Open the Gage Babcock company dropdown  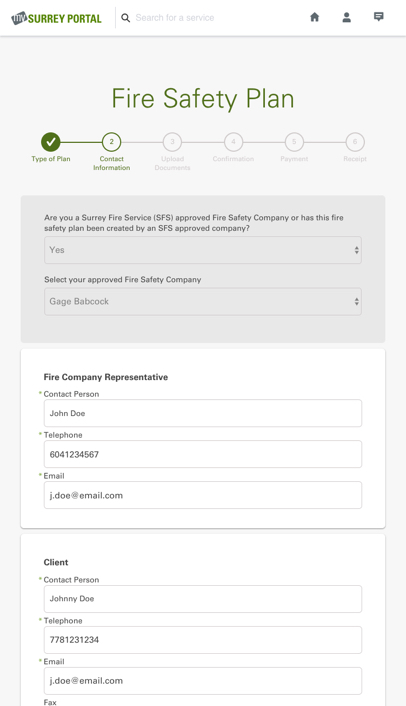pyautogui.click(x=203, y=302)
